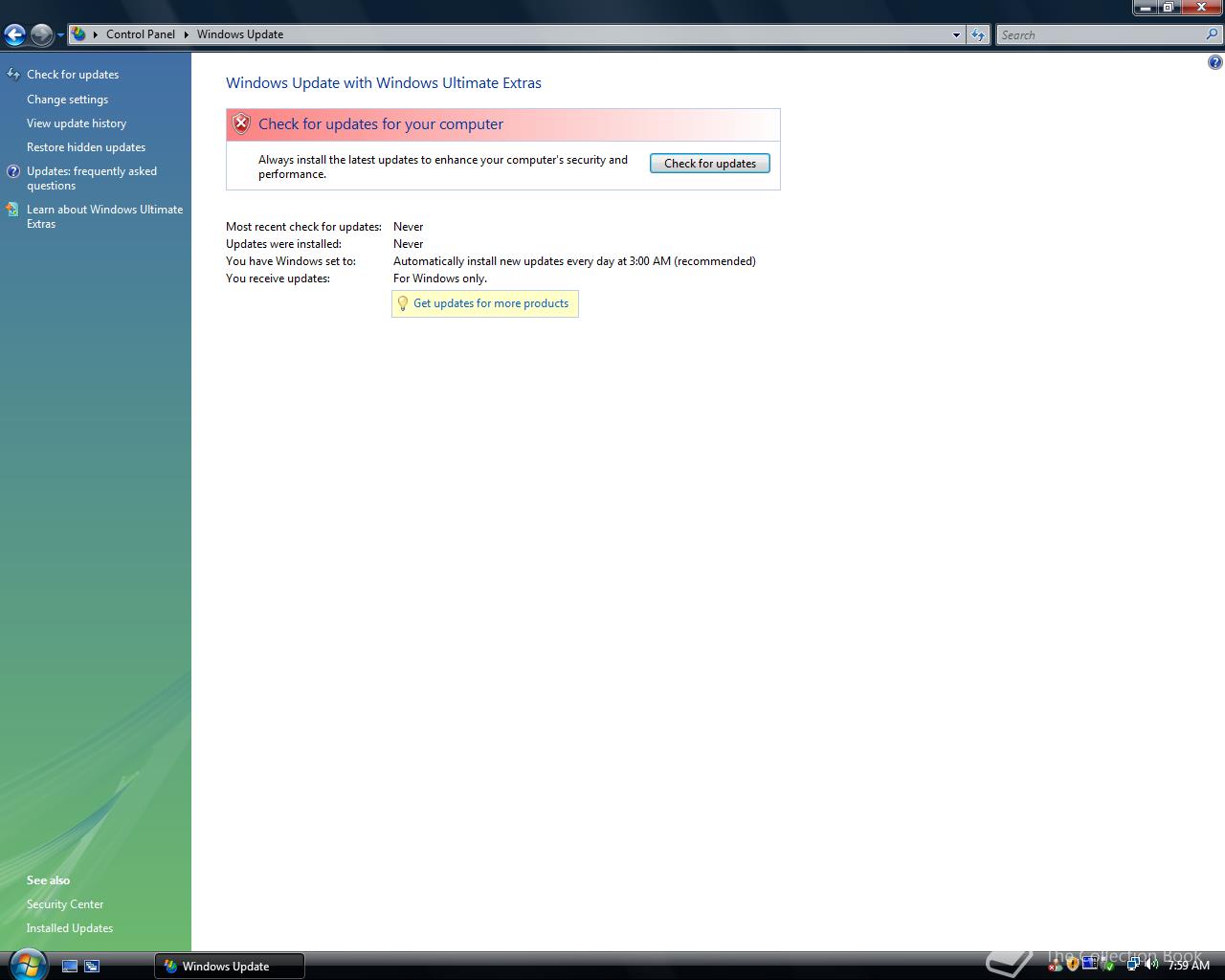The height and width of the screenshot is (980, 1225).
Task: Open the volume speaker tray icon
Action: pyautogui.click(x=1151, y=964)
